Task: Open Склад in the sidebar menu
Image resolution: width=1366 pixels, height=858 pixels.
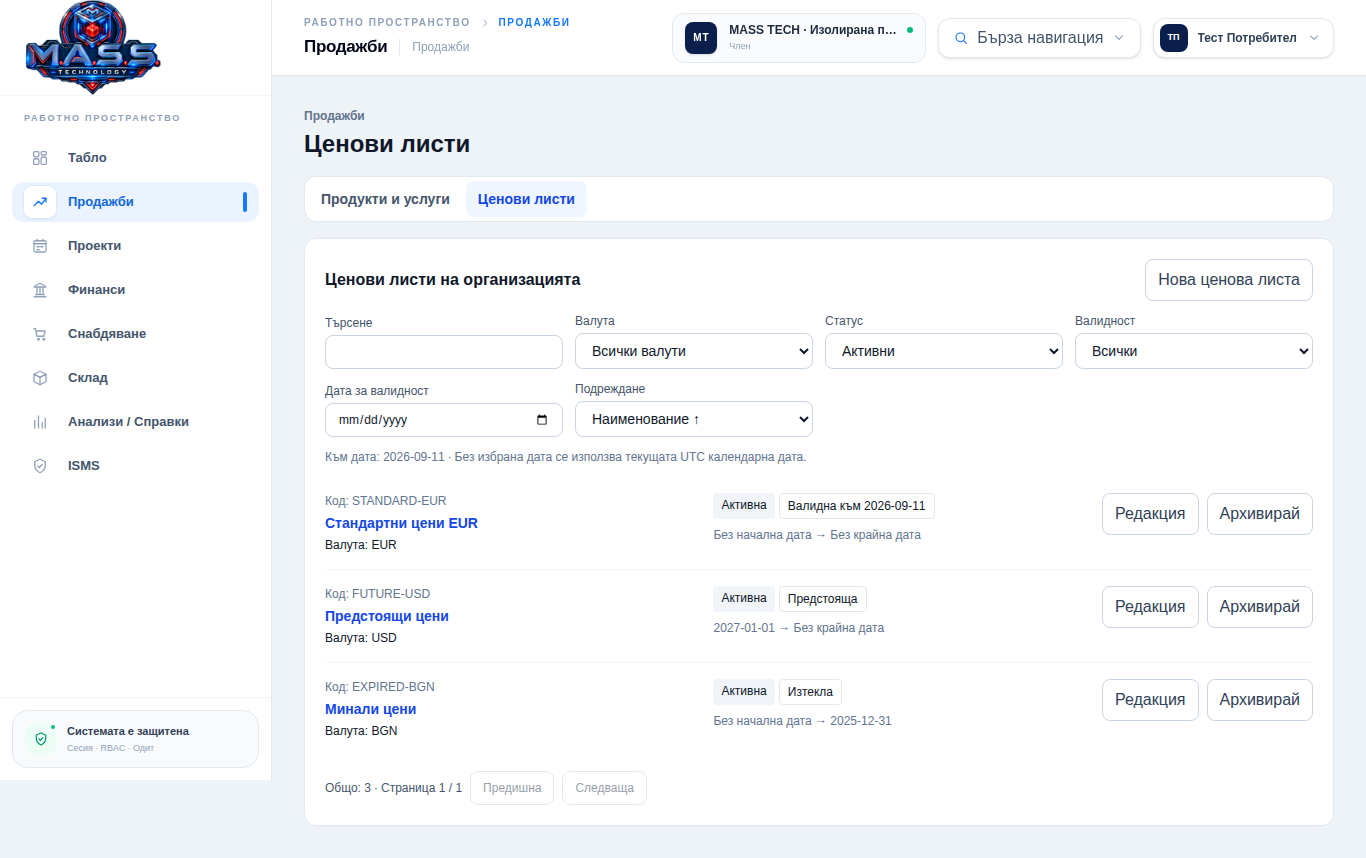Action: click(x=135, y=378)
